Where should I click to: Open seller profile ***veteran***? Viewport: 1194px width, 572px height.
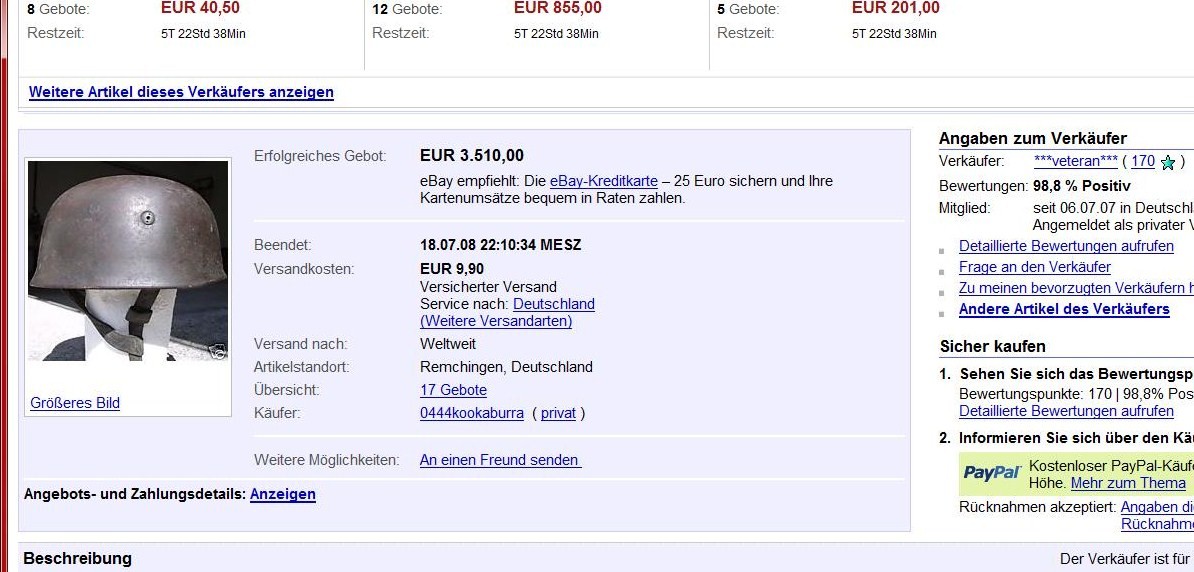1075,161
